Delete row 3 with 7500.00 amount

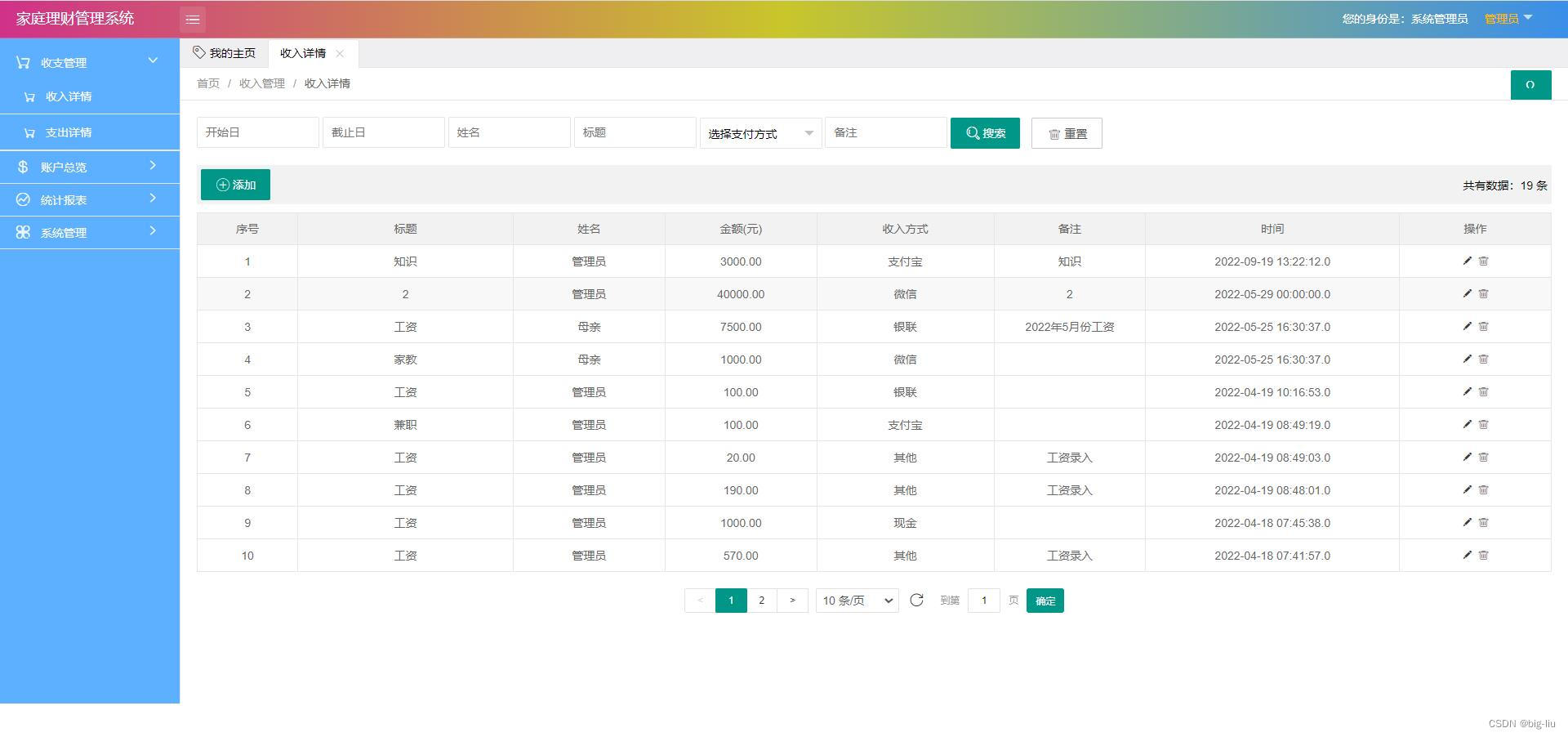1484,326
